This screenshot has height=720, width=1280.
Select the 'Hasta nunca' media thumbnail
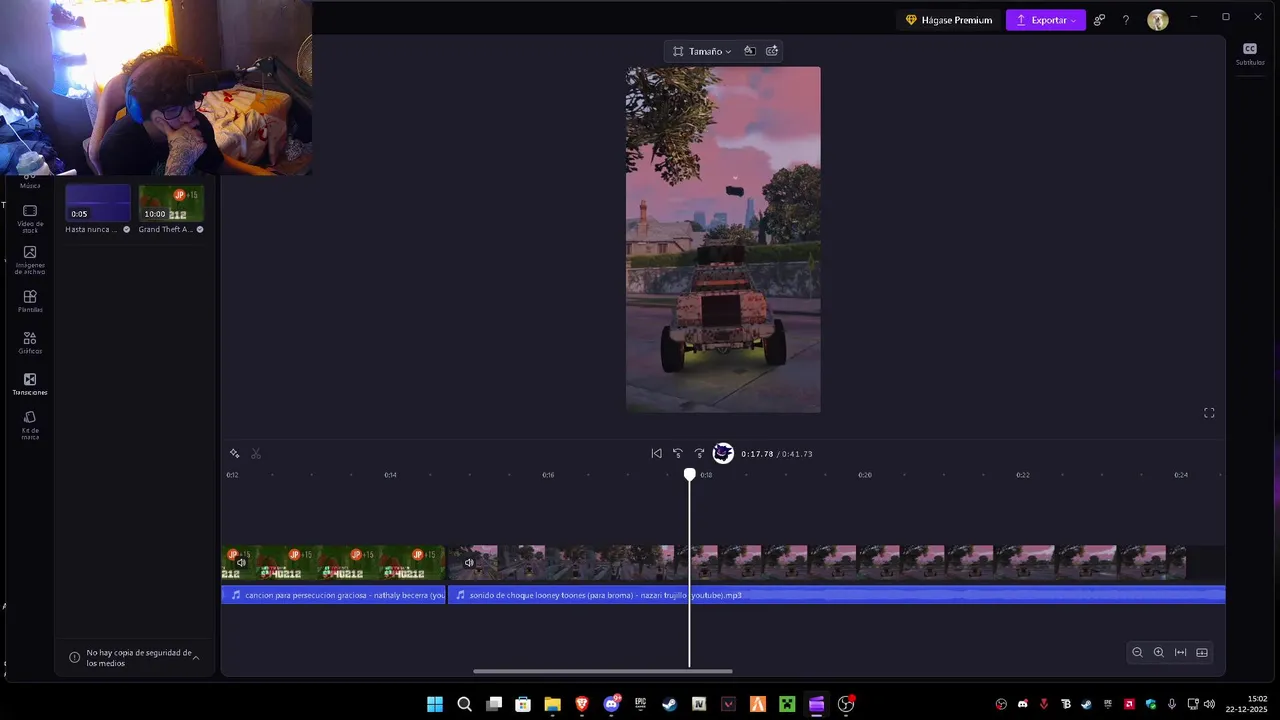click(x=98, y=203)
